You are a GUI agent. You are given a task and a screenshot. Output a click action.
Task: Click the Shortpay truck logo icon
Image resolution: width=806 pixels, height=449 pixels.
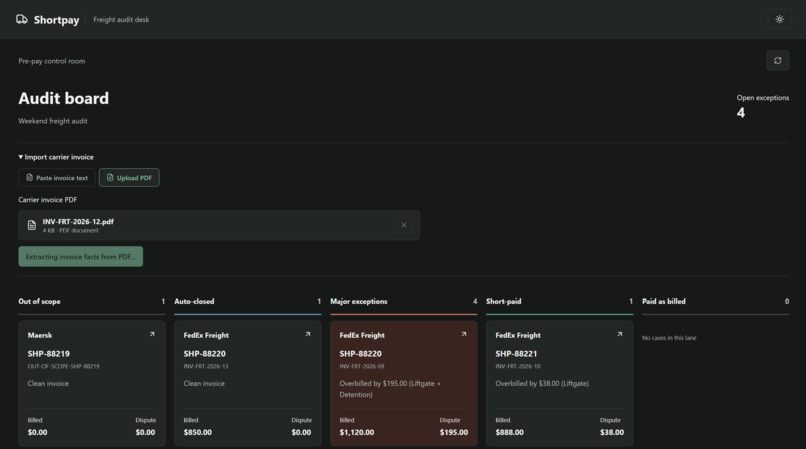22,20
